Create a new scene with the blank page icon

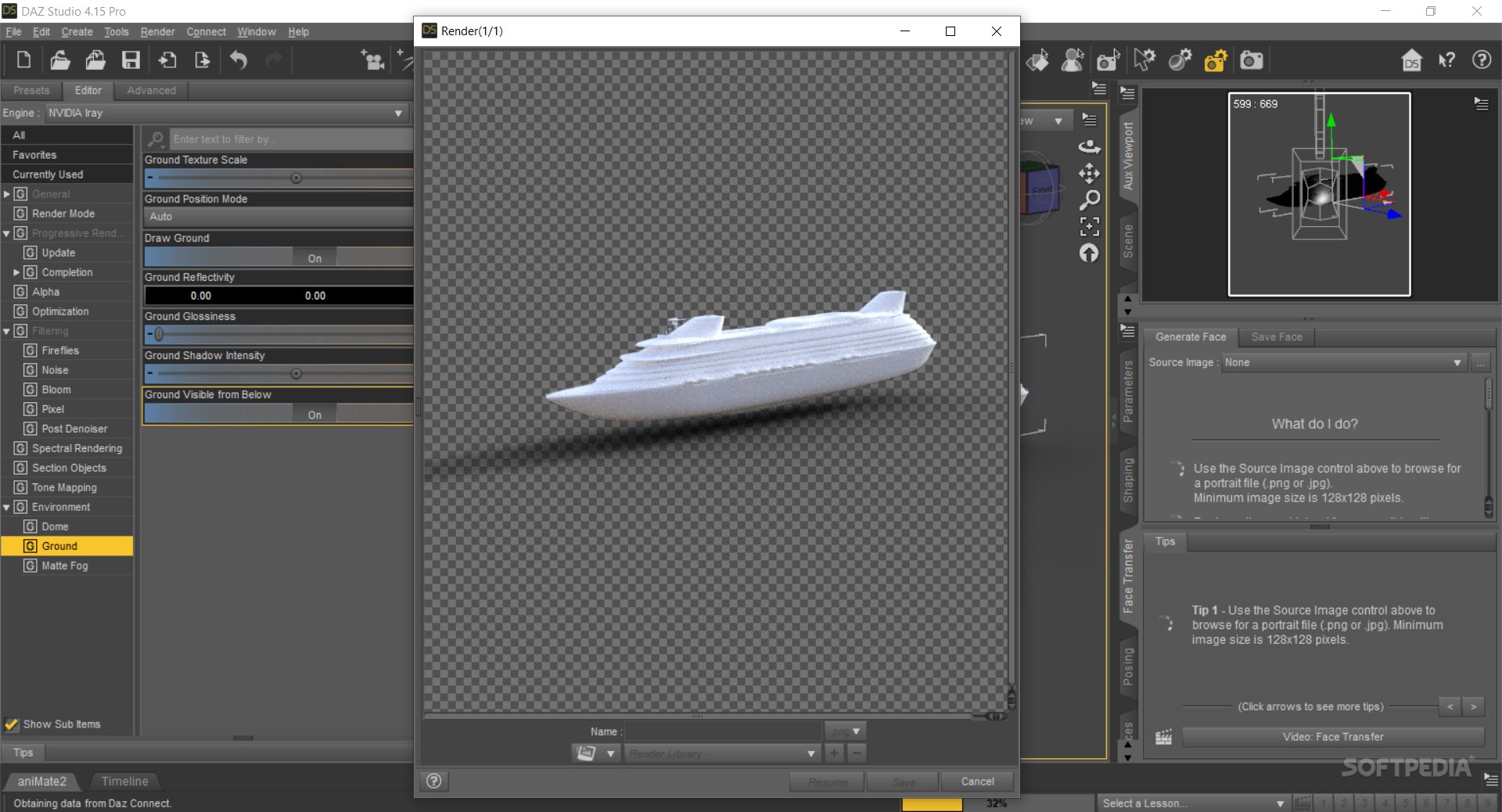click(23, 60)
